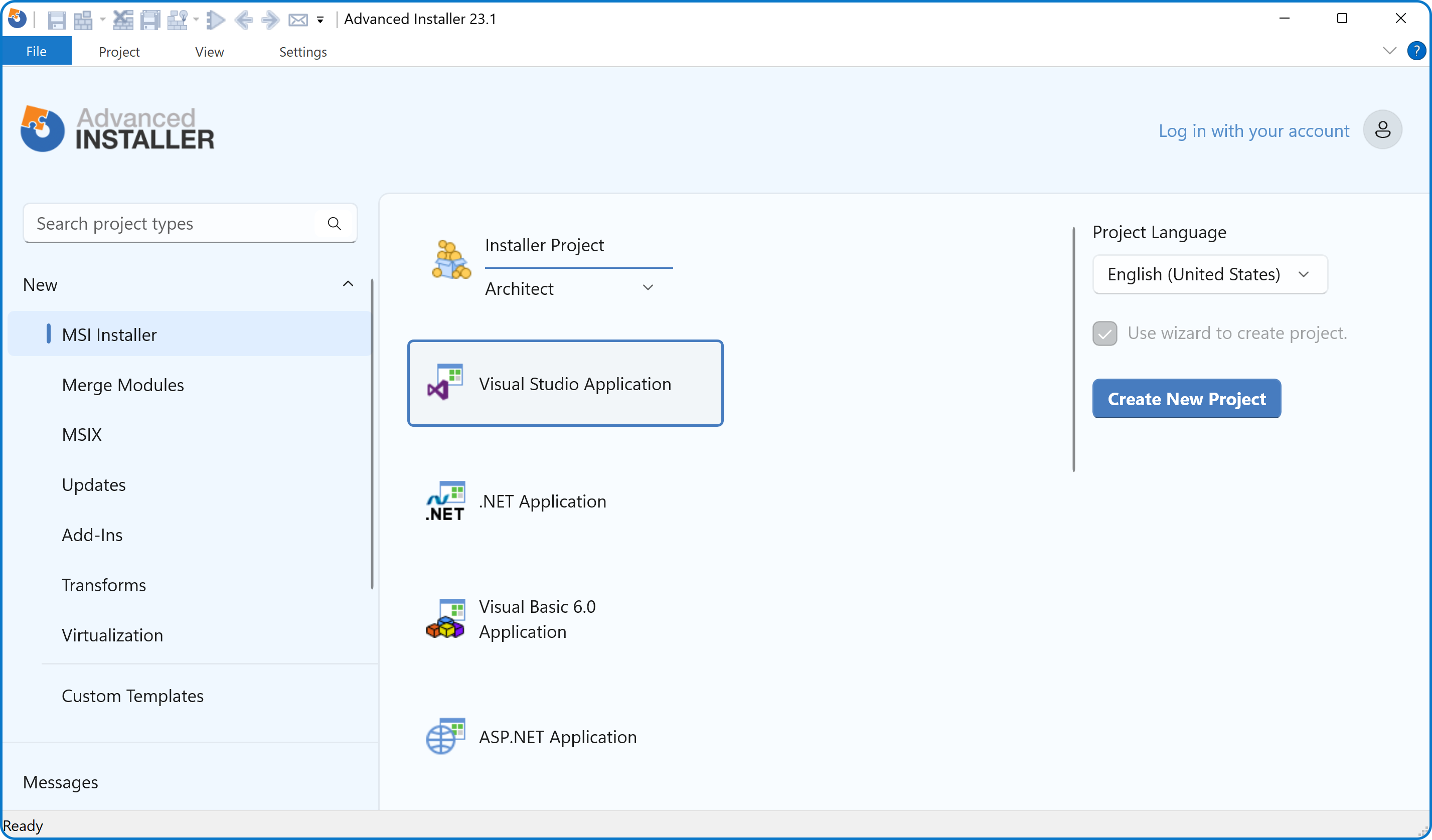The width and height of the screenshot is (1432, 840).
Task: Open the quick access toolbar customize arrow
Action: [x=321, y=21]
